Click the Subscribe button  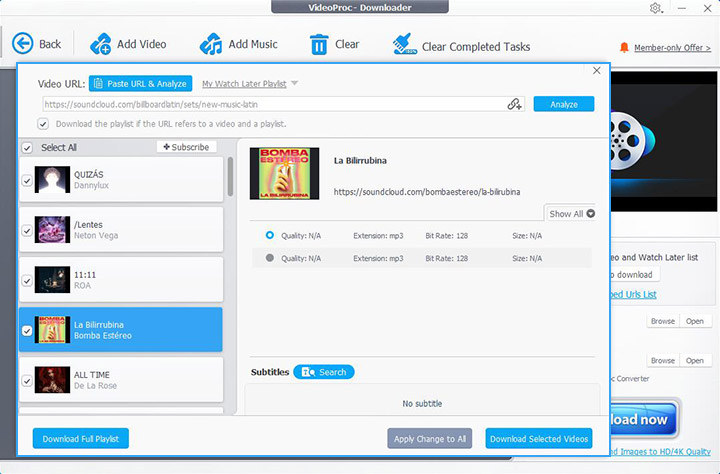coord(186,147)
